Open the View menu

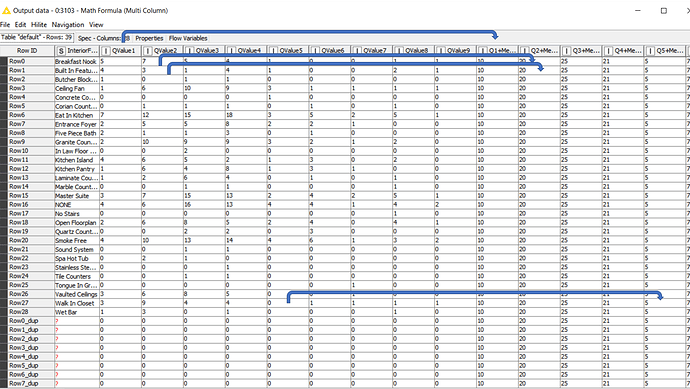[x=96, y=25]
